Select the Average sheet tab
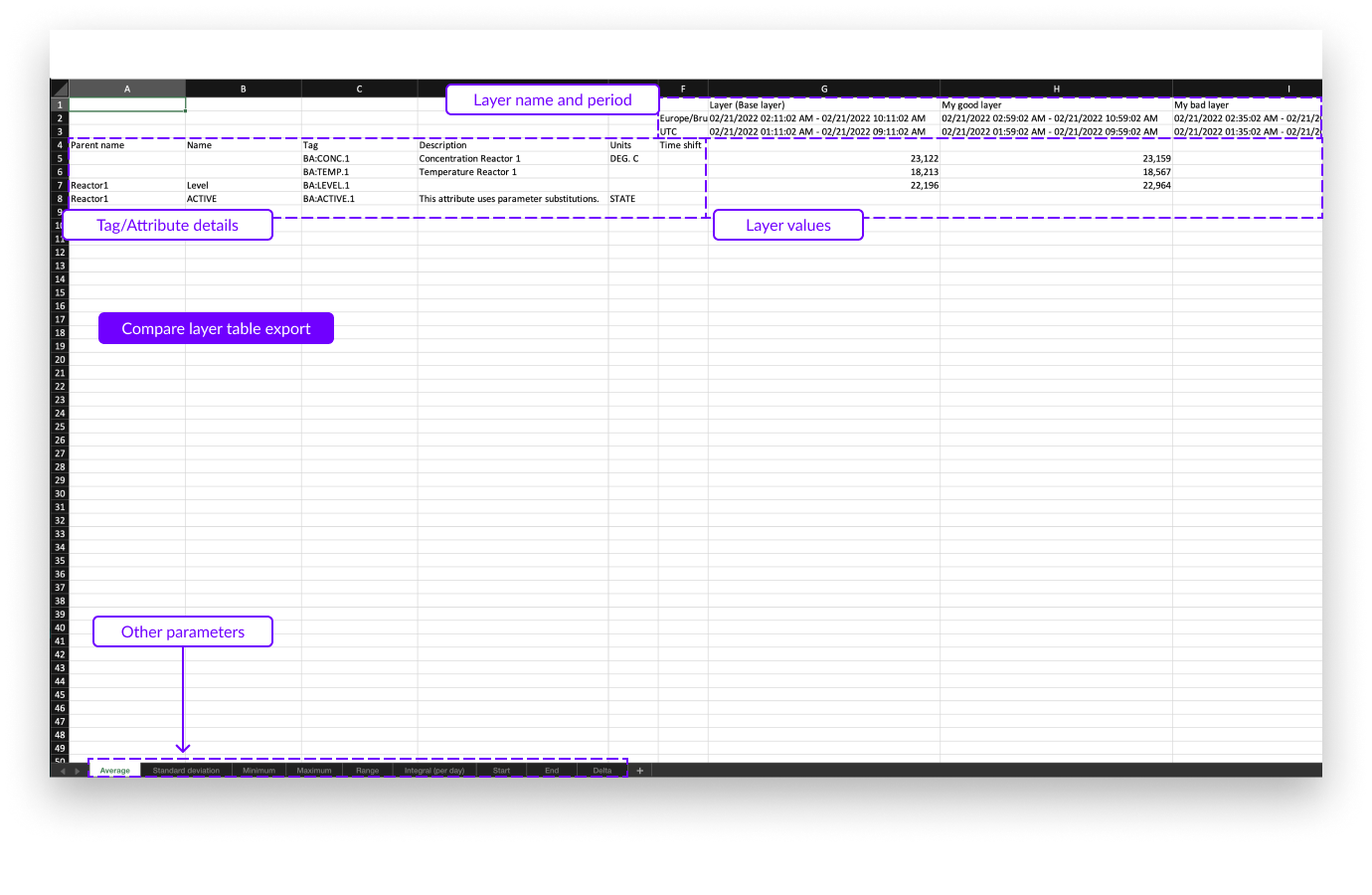1372x895 pixels. point(114,771)
